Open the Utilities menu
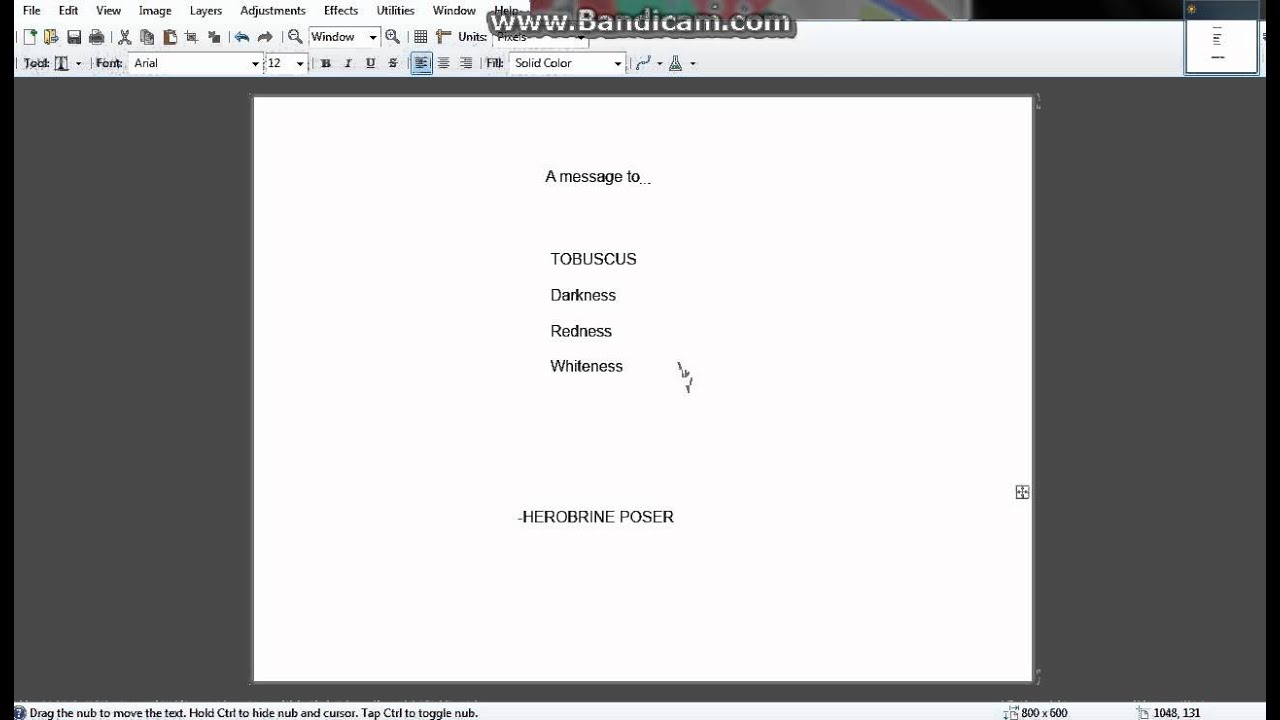Image resolution: width=1280 pixels, height=720 pixels. click(396, 11)
